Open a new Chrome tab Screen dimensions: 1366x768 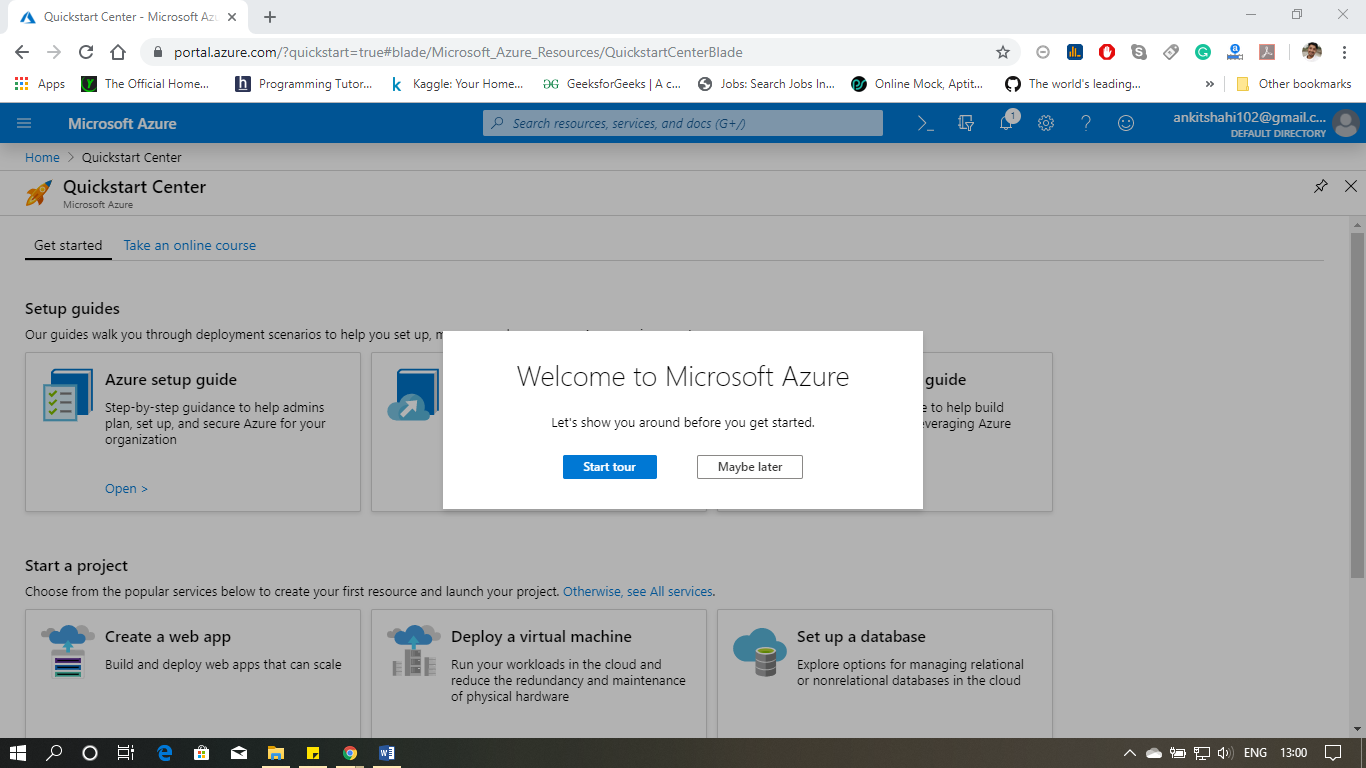(x=270, y=17)
